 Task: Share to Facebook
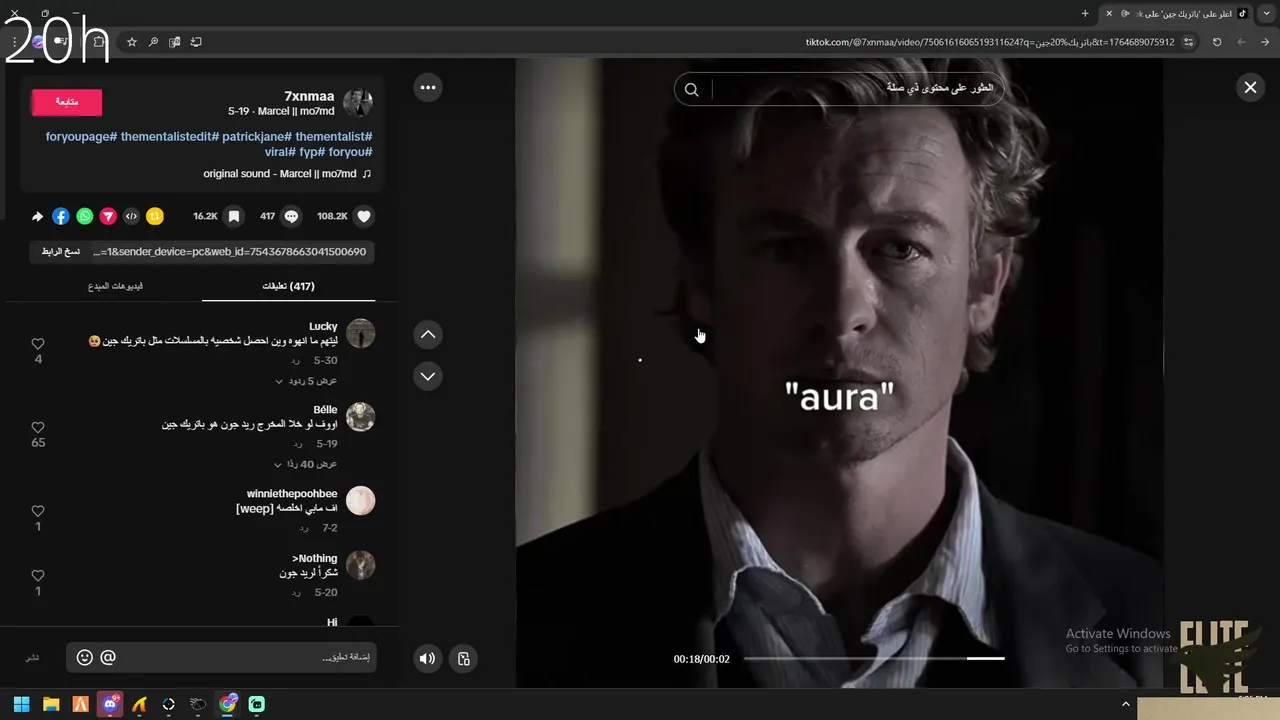click(x=61, y=216)
